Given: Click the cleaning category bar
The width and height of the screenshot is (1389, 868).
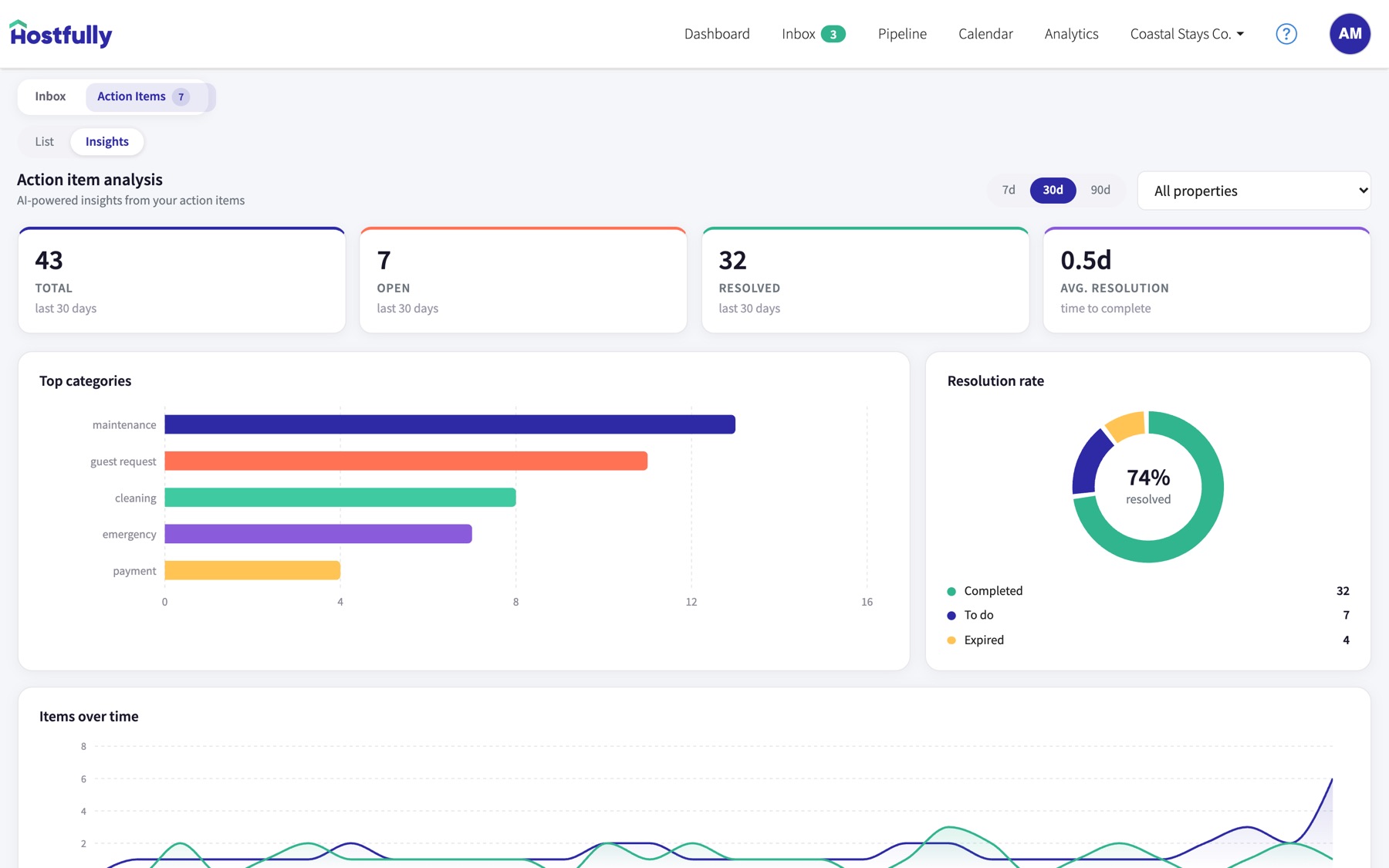Looking at the screenshot, I should click(340, 498).
